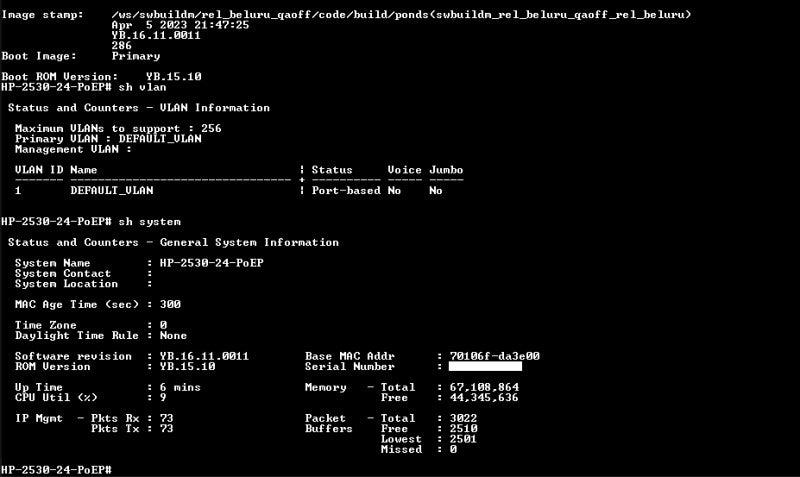Click the 'Jumbo' column header

(x=446, y=170)
